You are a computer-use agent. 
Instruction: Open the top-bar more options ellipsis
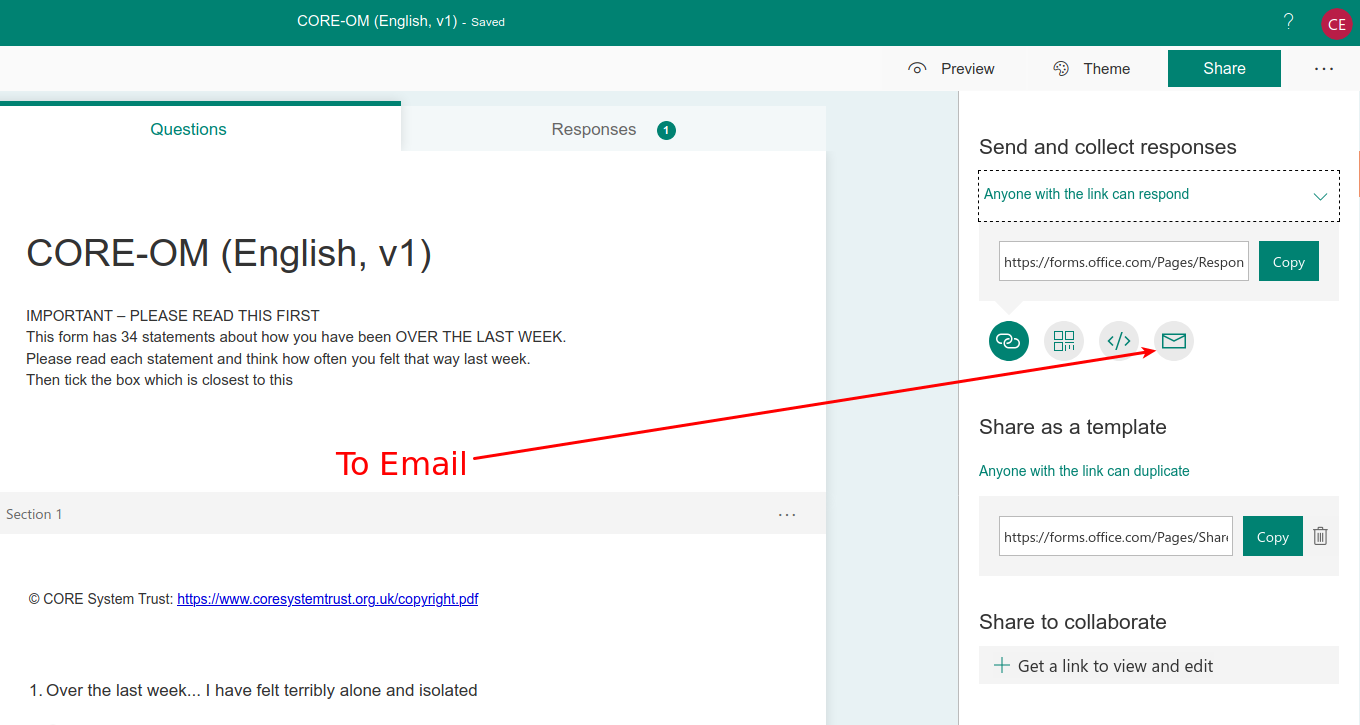click(x=1324, y=69)
